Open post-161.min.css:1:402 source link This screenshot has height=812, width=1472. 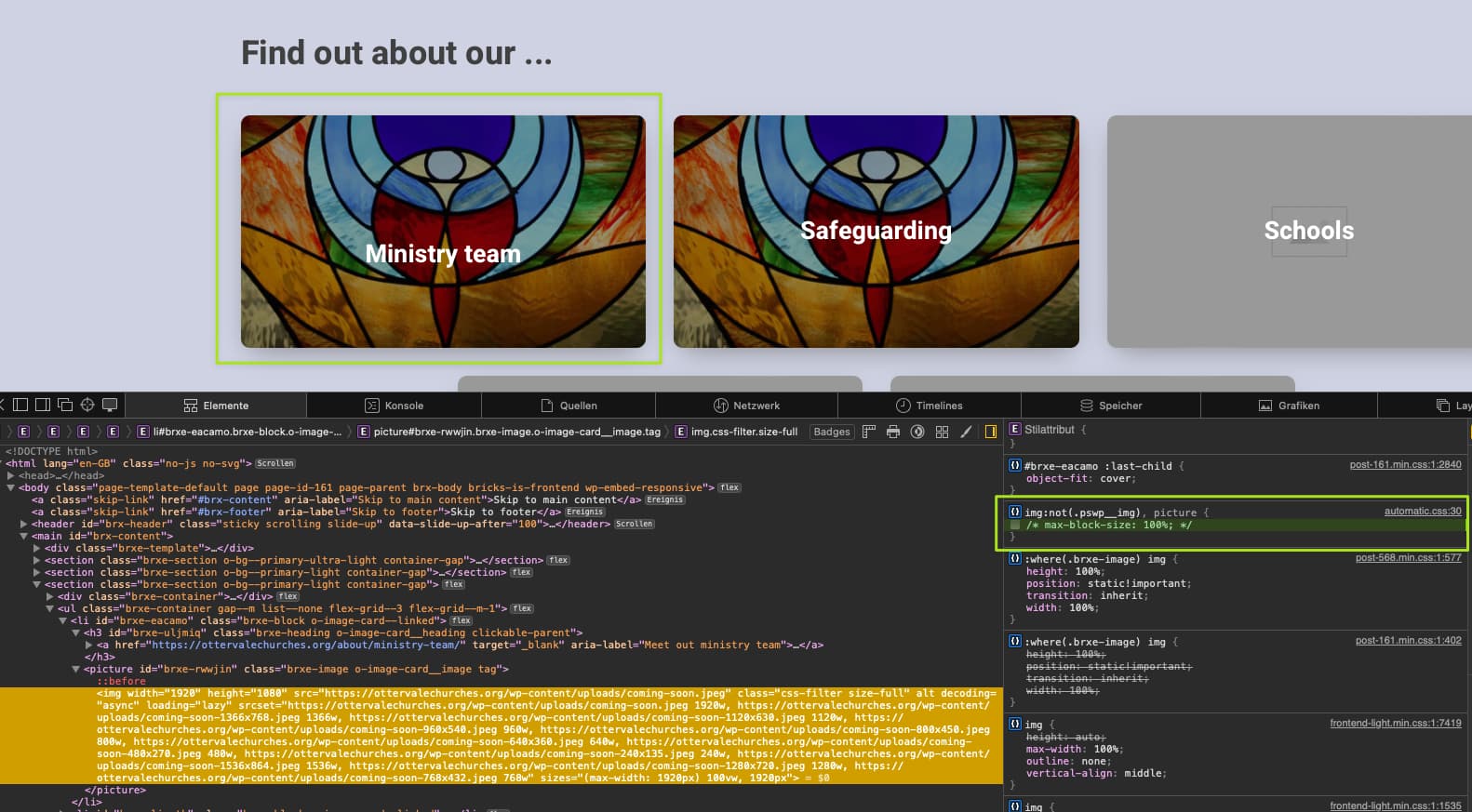(x=1408, y=640)
